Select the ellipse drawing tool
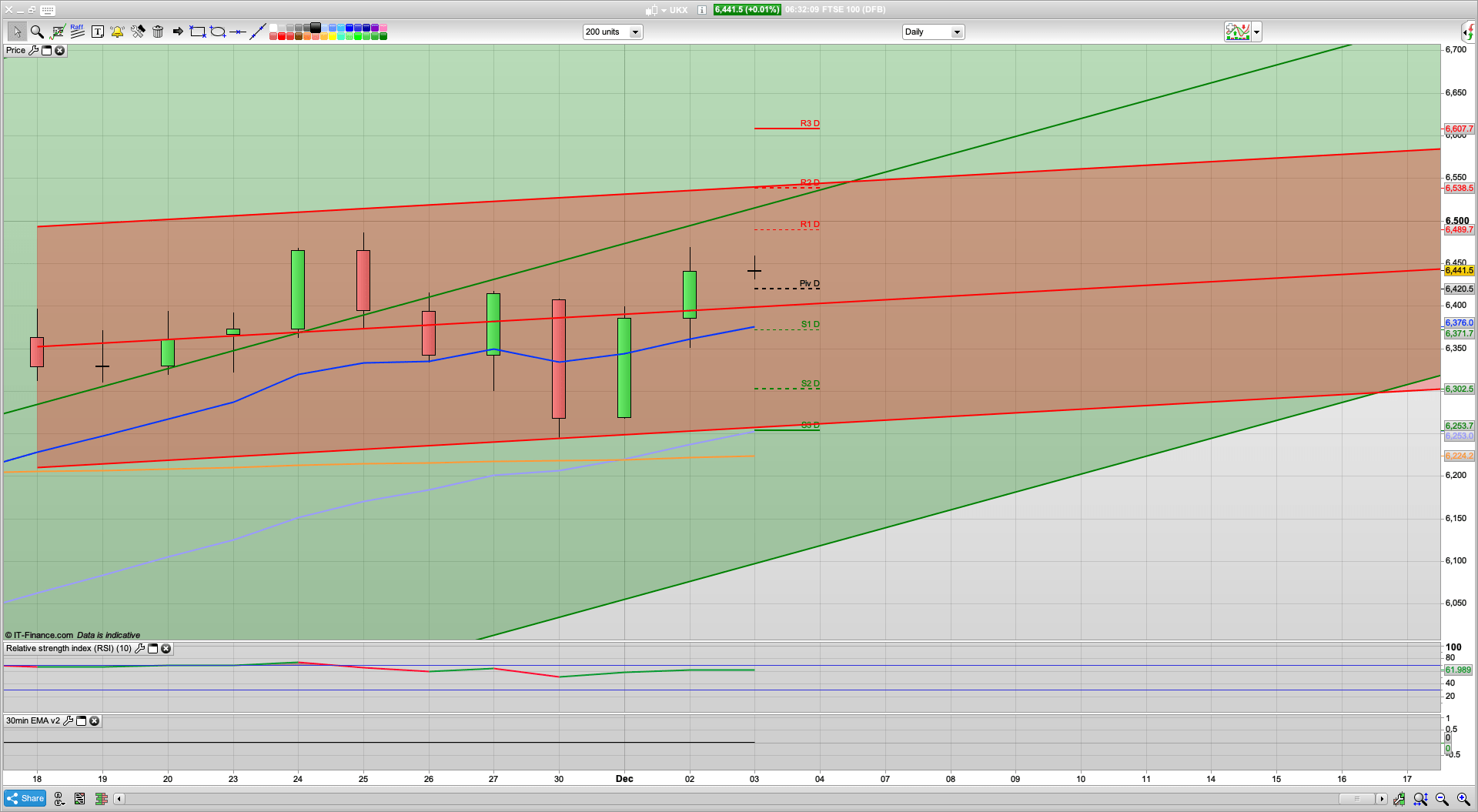 217,32
